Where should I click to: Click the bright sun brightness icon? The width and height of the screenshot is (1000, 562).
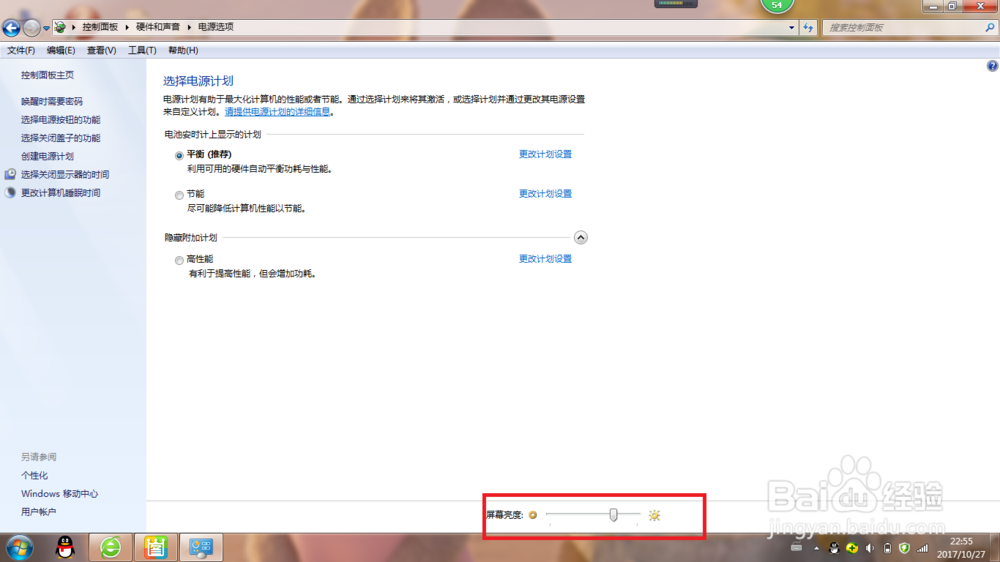coord(654,515)
